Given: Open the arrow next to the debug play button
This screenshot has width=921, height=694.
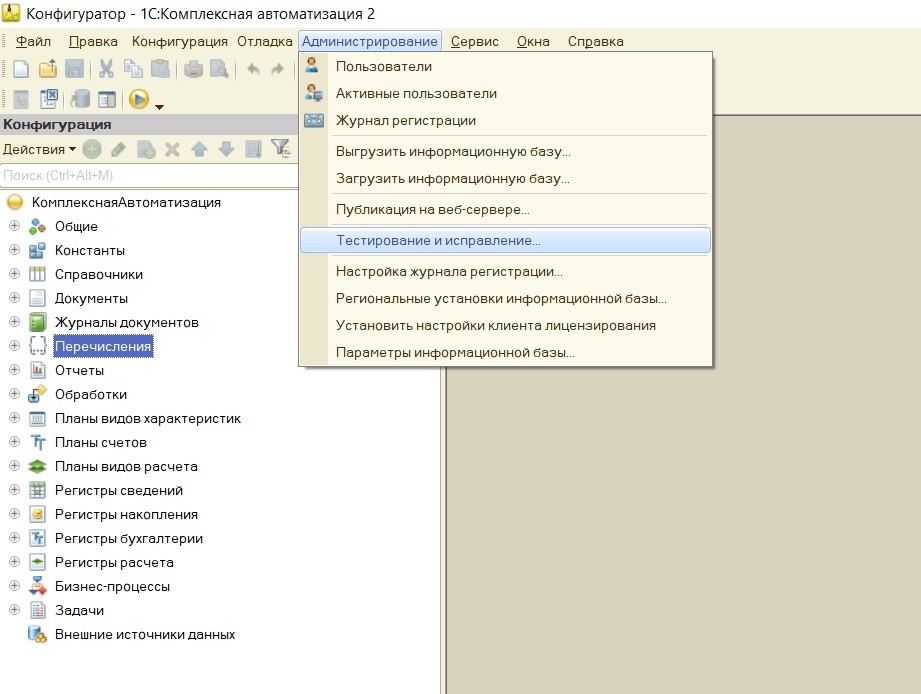Looking at the screenshot, I should tap(159, 107).
